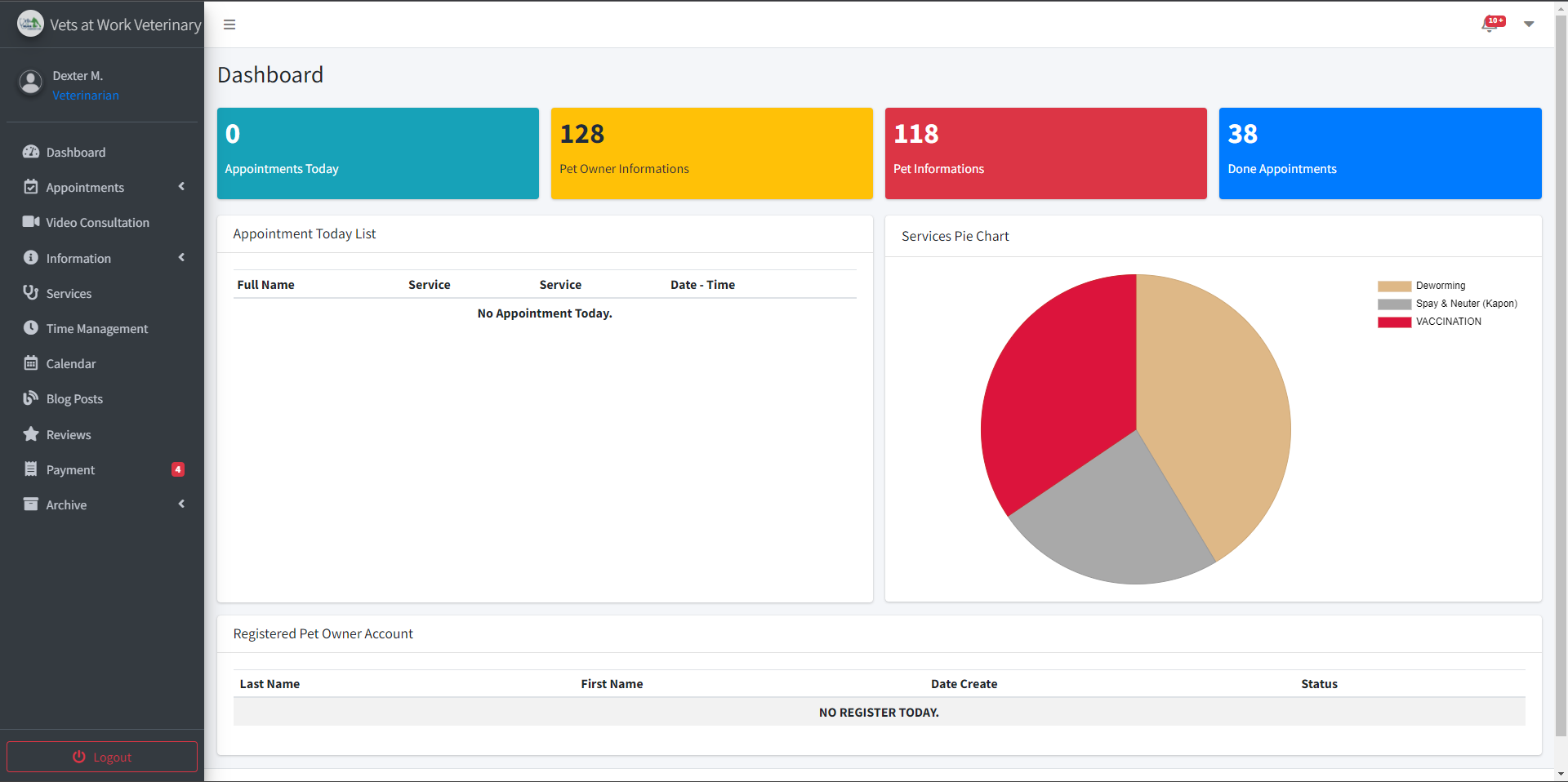Click the Last Name column header
The width and height of the screenshot is (1568, 782).
269,684
